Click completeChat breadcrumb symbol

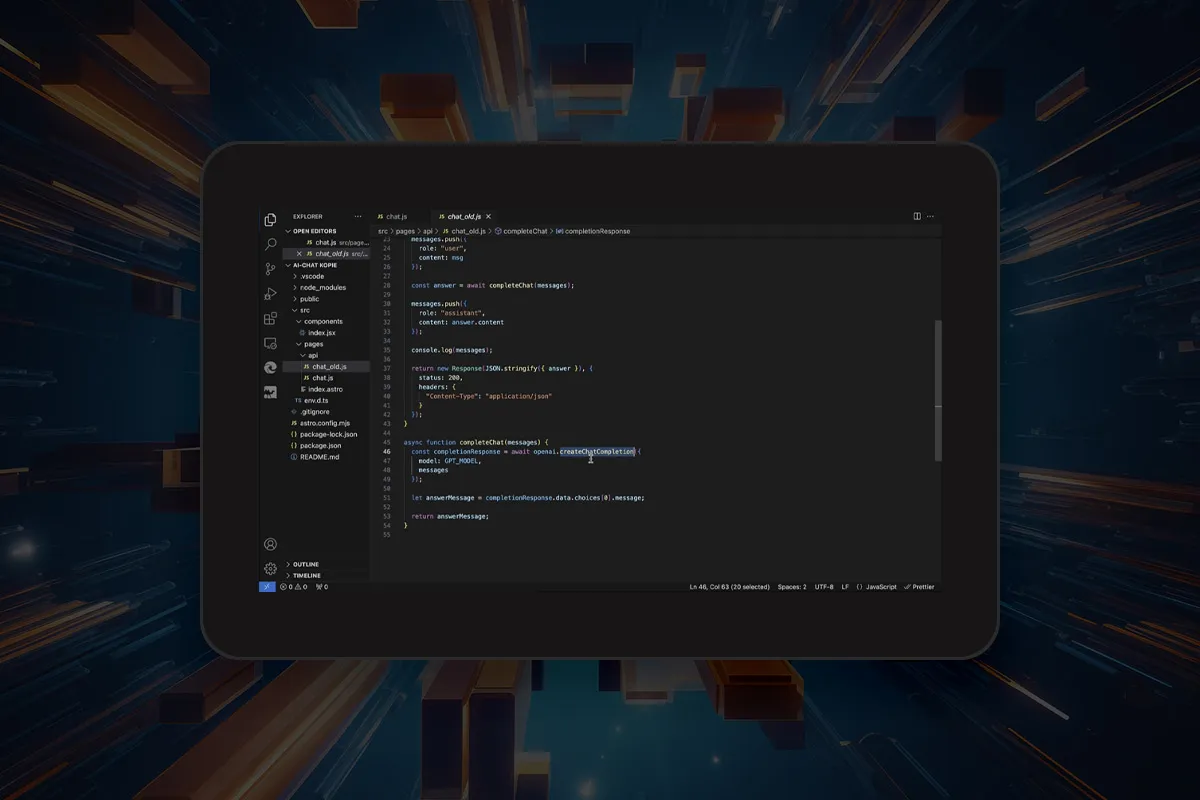pyautogui.click(x=525, y=231)
